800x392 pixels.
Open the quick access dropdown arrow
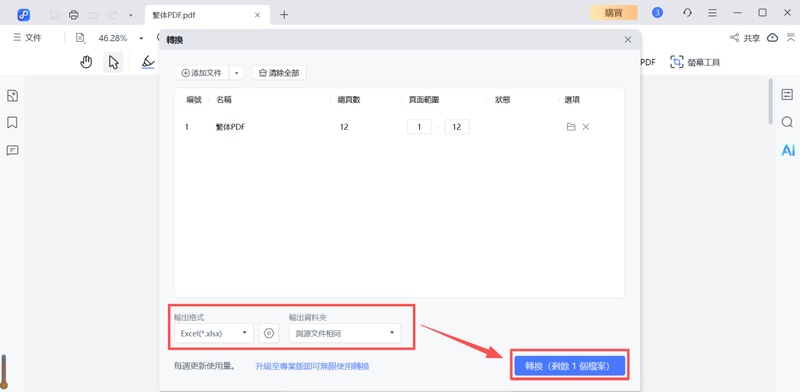click(131, 15)
